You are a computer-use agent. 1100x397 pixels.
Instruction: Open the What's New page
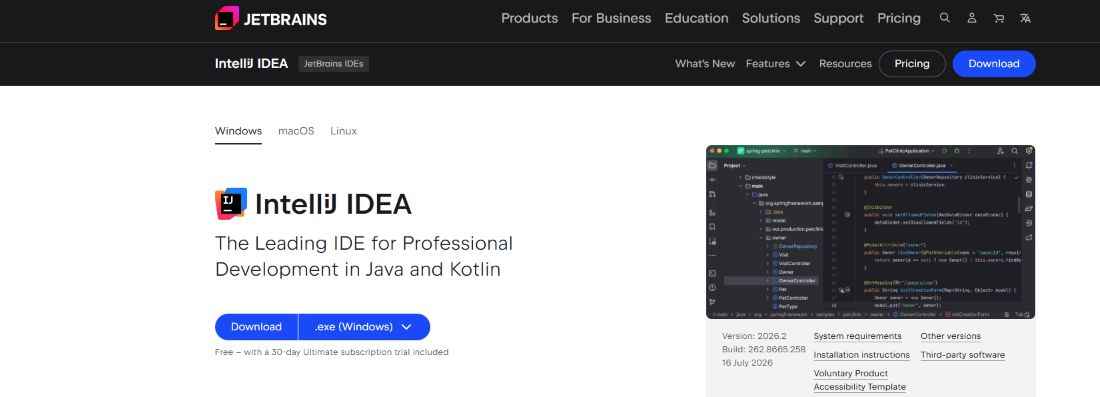pyautogui.click(x=705, y=64)
